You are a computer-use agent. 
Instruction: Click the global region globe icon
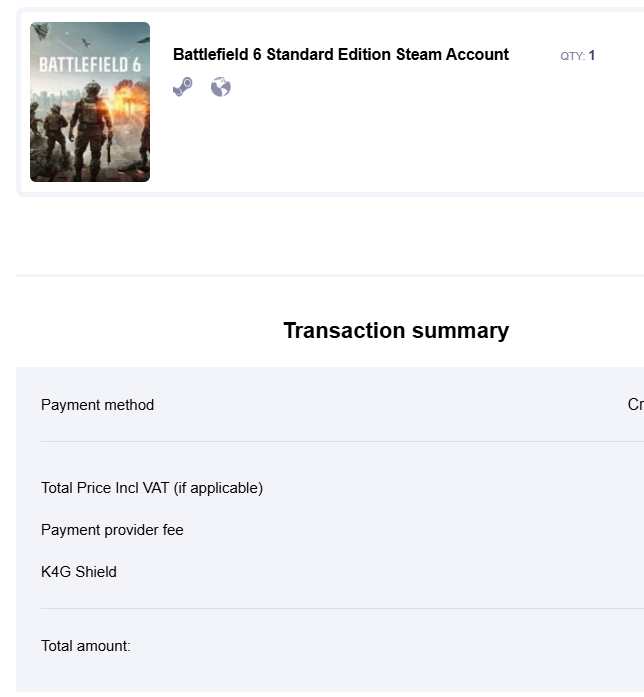pos(221,87)
